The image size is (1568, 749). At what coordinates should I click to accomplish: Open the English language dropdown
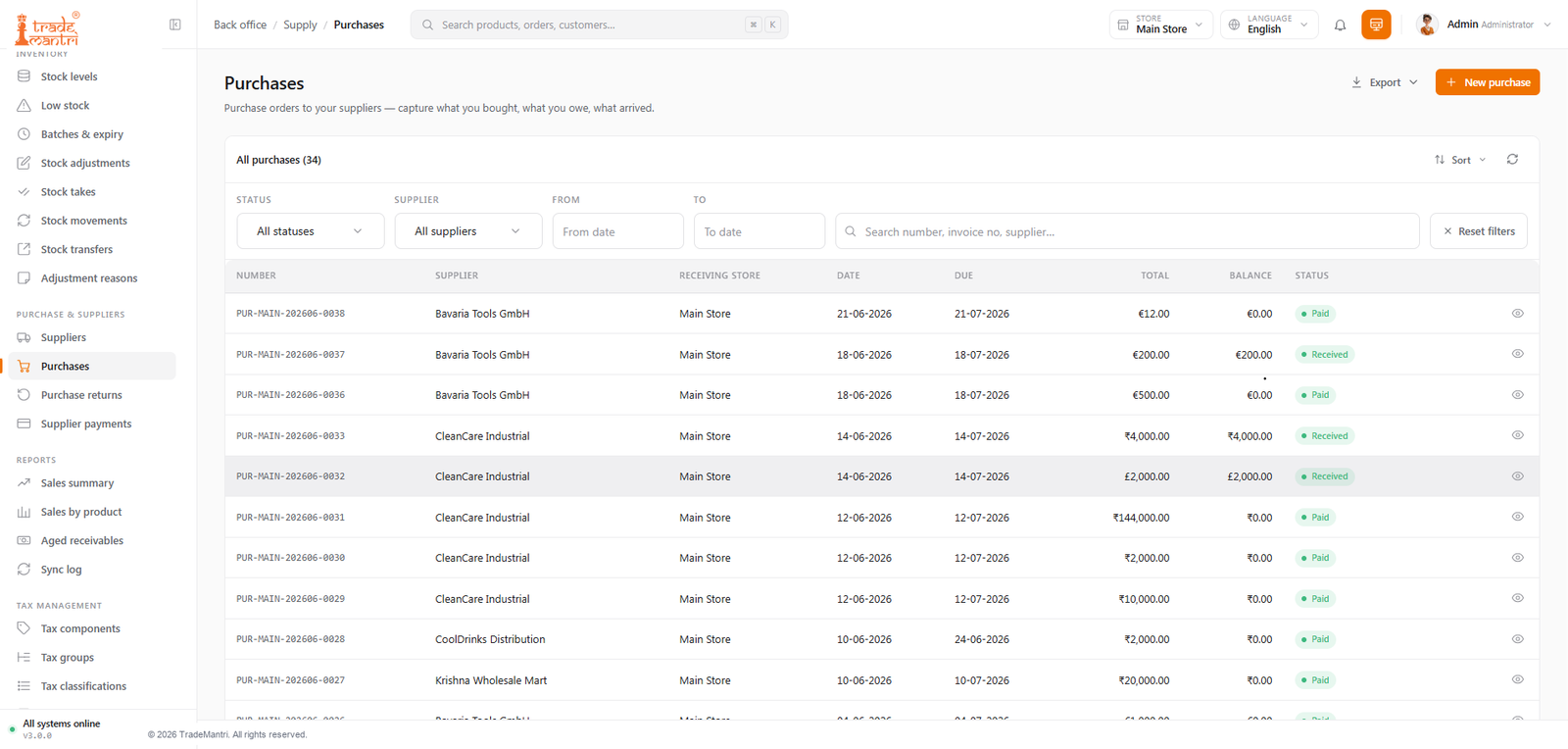[1269, 25]
